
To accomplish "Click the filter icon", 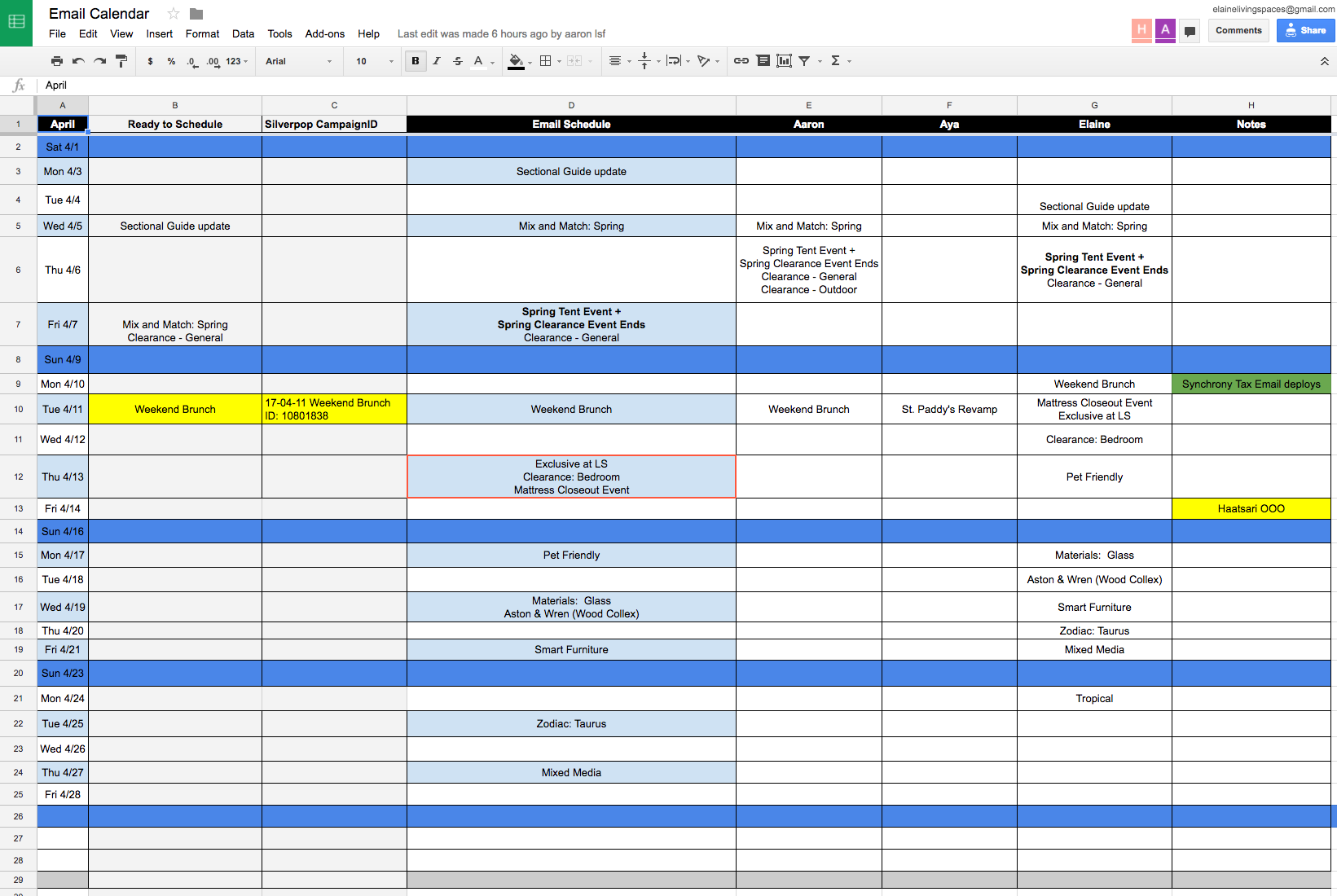I will 804,61.
